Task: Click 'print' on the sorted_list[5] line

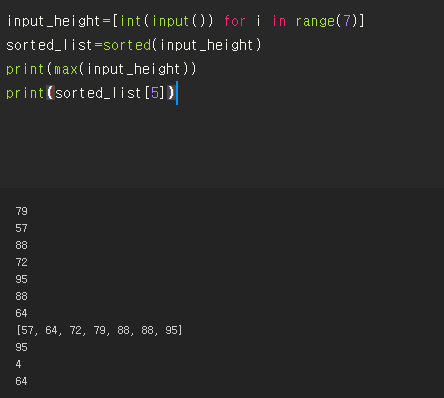Action: tap(25, 94)
